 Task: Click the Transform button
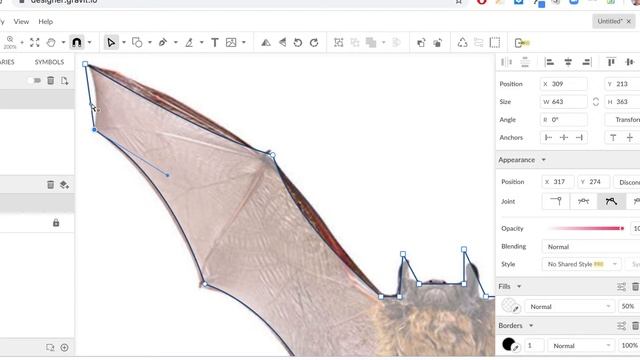point(622,120)
